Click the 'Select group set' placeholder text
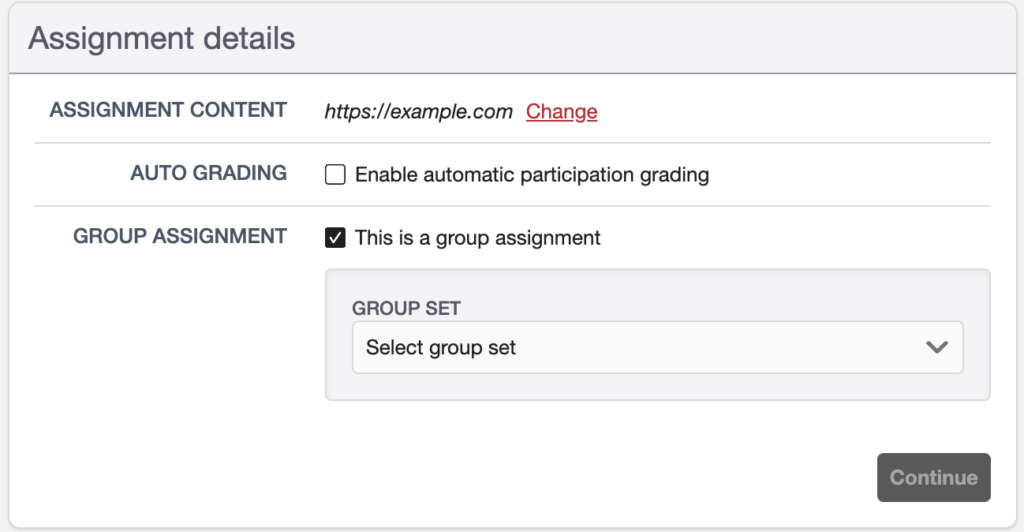This screenshot has width=1024, height=532. click(441, 347)
